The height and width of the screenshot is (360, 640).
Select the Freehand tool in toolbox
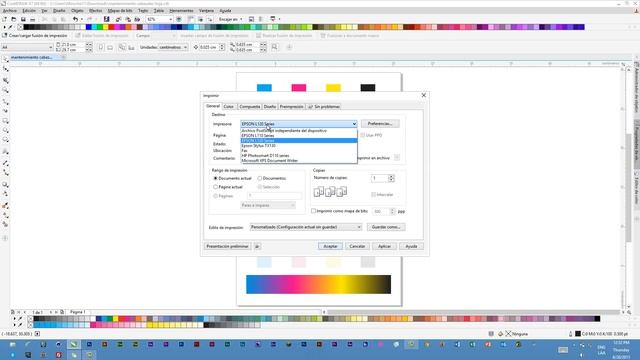[5, 101]
